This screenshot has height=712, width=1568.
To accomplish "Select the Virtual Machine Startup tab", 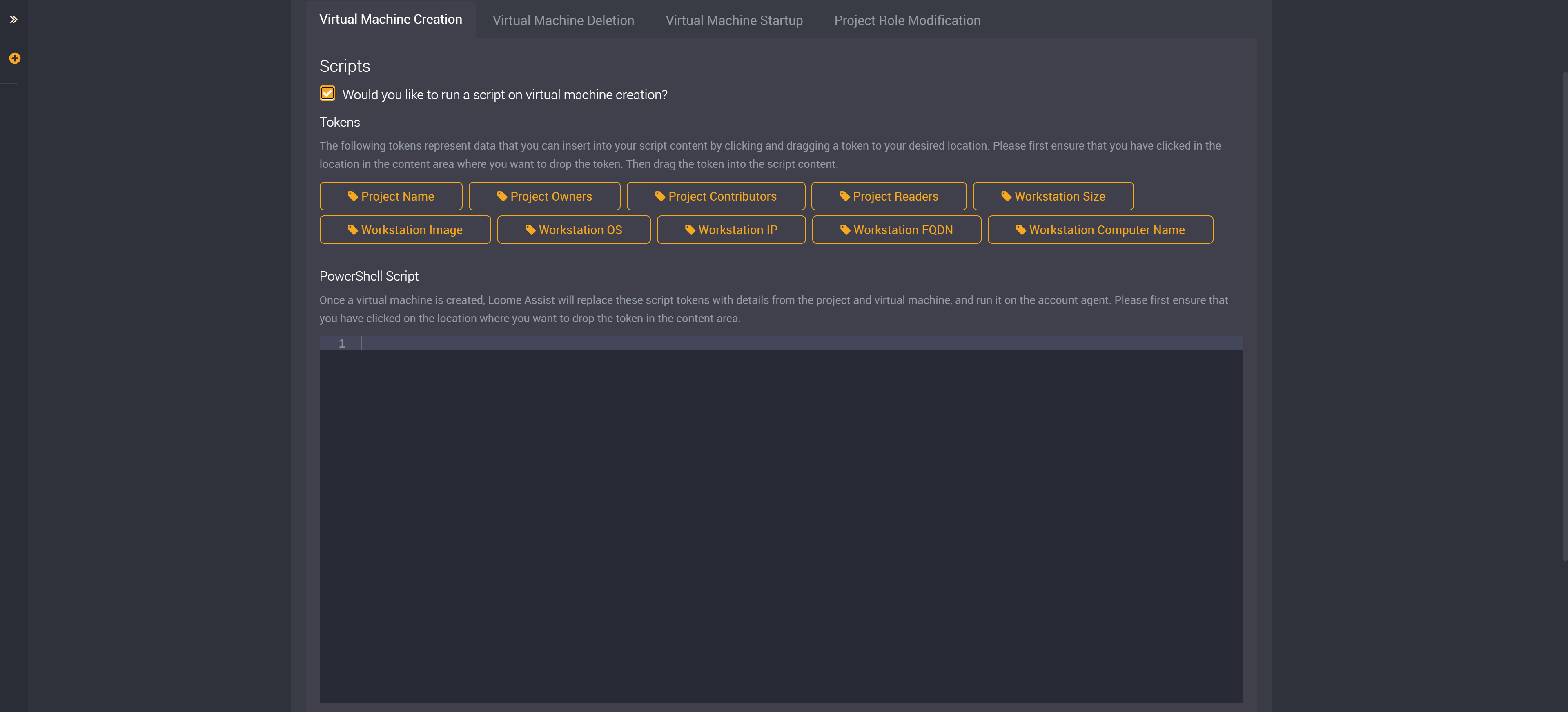I will (734, 20).
